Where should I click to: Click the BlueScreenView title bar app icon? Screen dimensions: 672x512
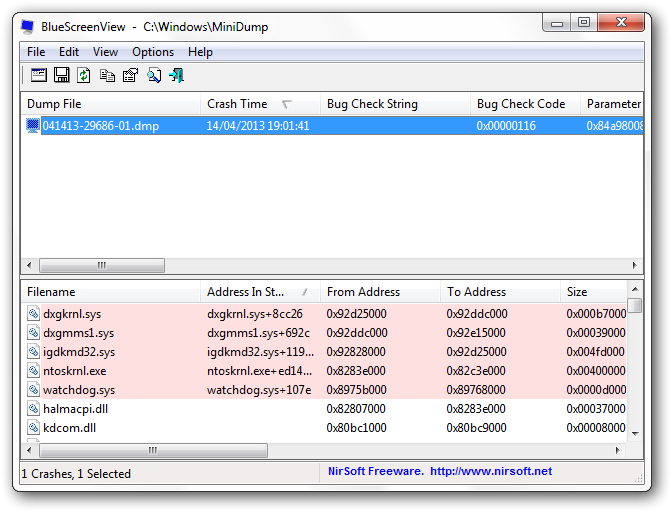28,27
